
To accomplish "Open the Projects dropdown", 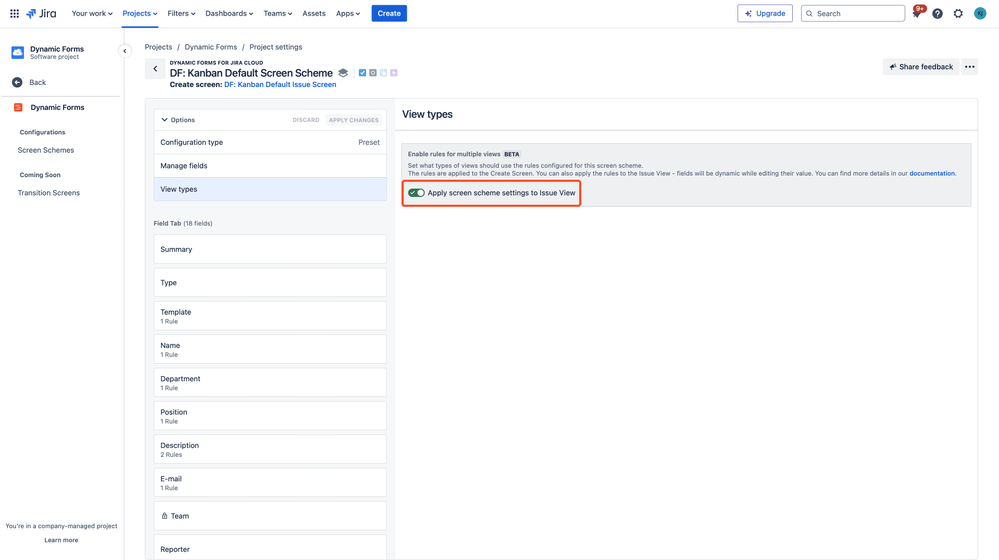I will pos(140,13).
